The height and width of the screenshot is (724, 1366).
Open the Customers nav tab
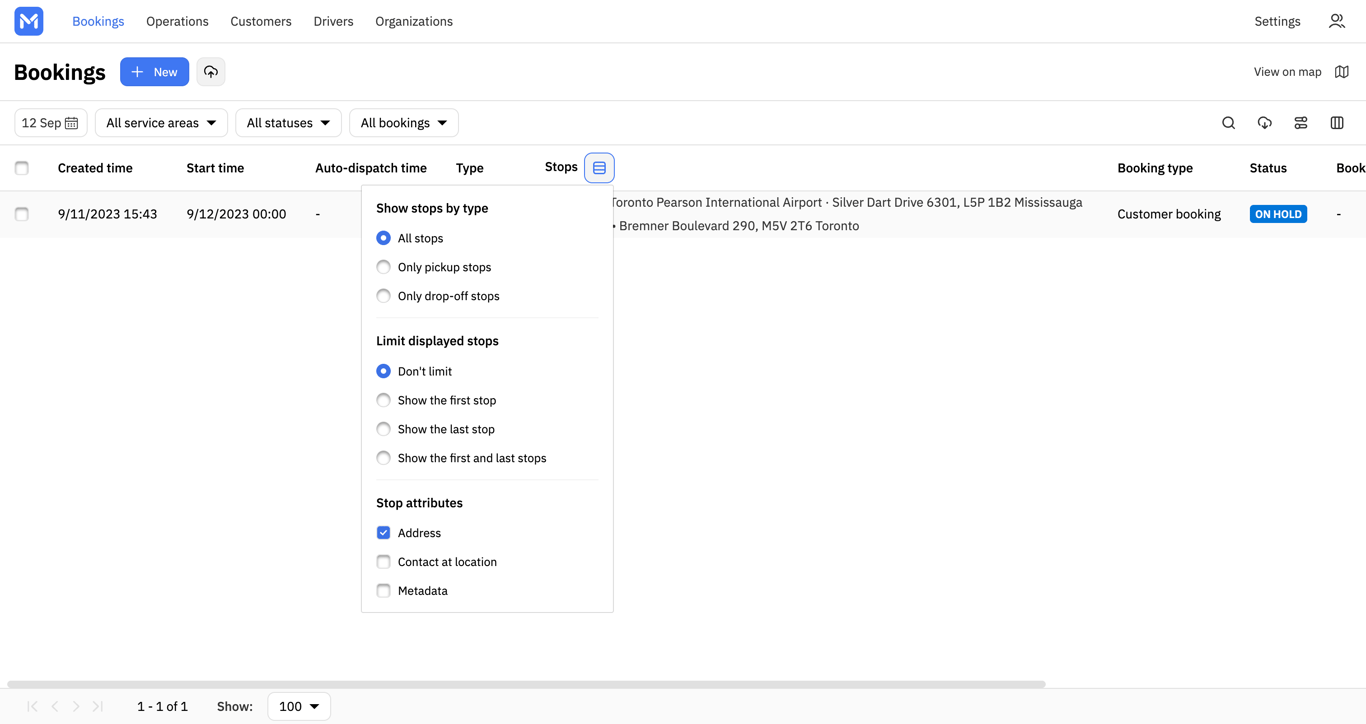pyautogui.click(x=261, y=21)
